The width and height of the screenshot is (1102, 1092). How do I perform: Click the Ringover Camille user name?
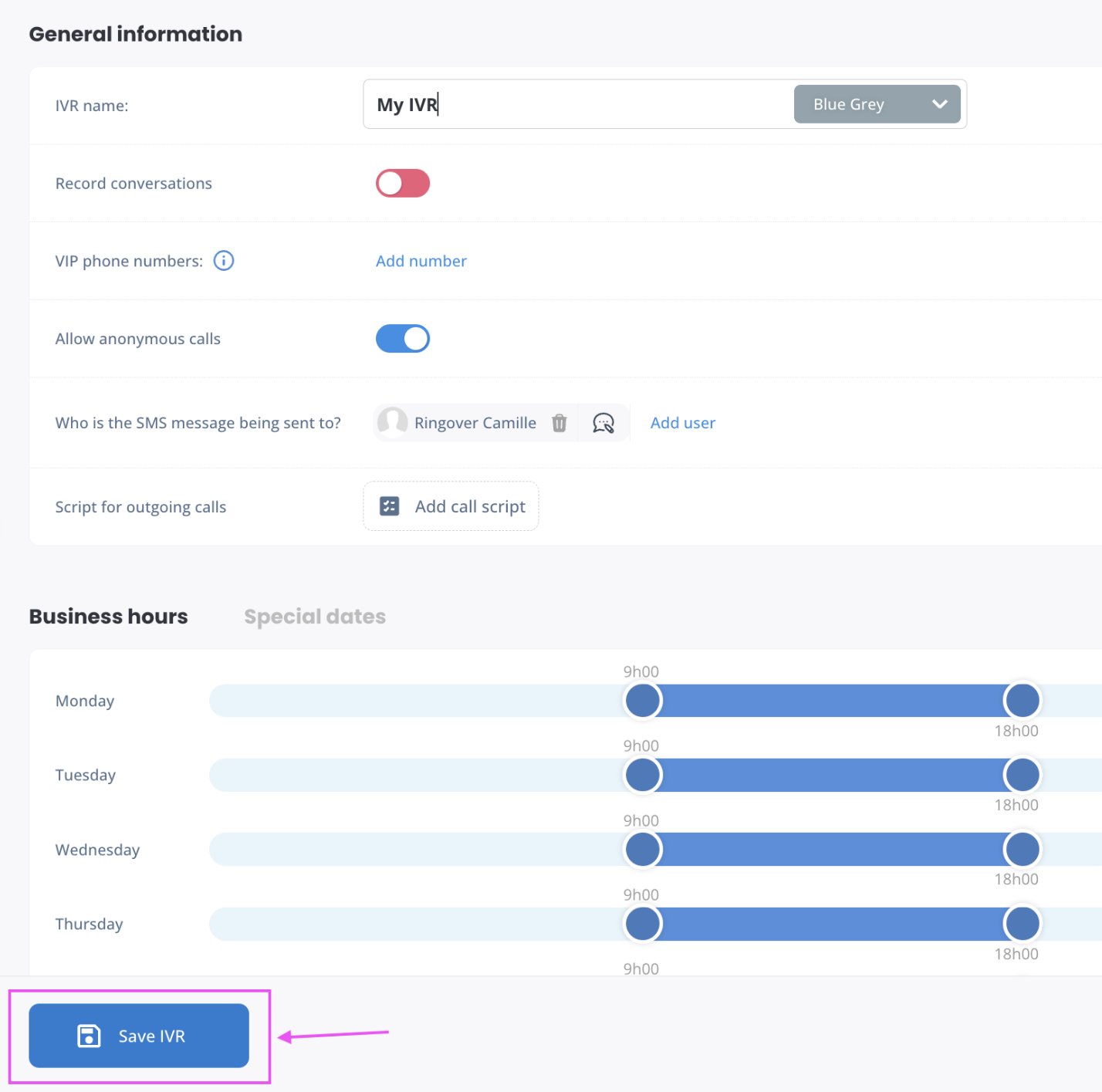(x=475, y=423)
